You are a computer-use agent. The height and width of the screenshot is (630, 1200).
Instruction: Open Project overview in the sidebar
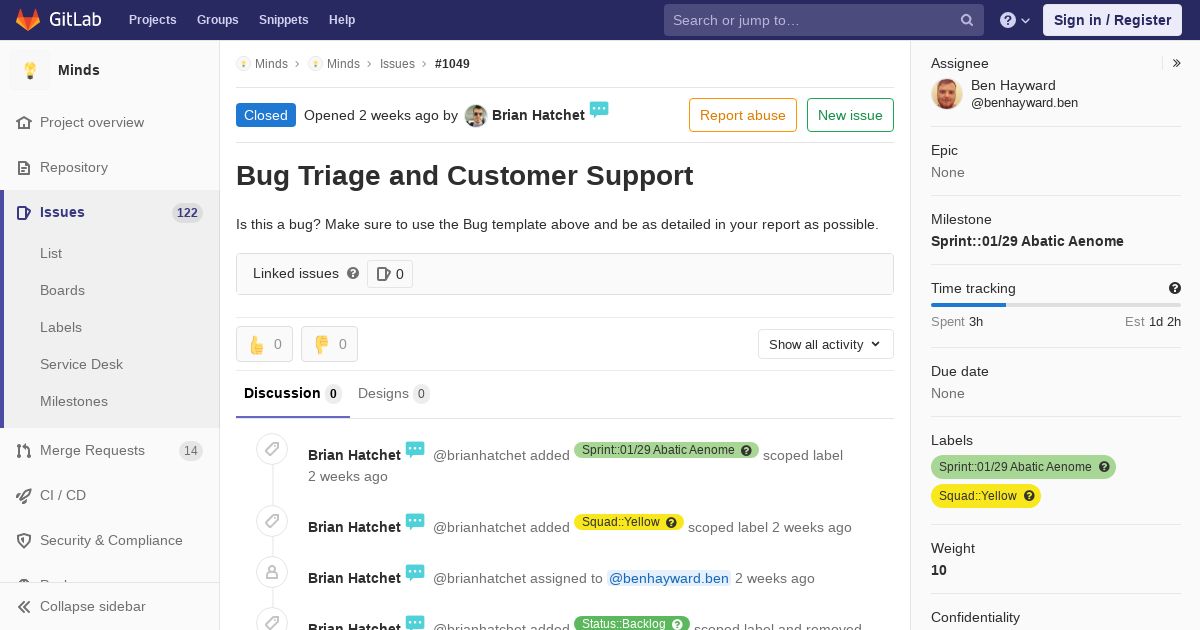tap(92, 122)
